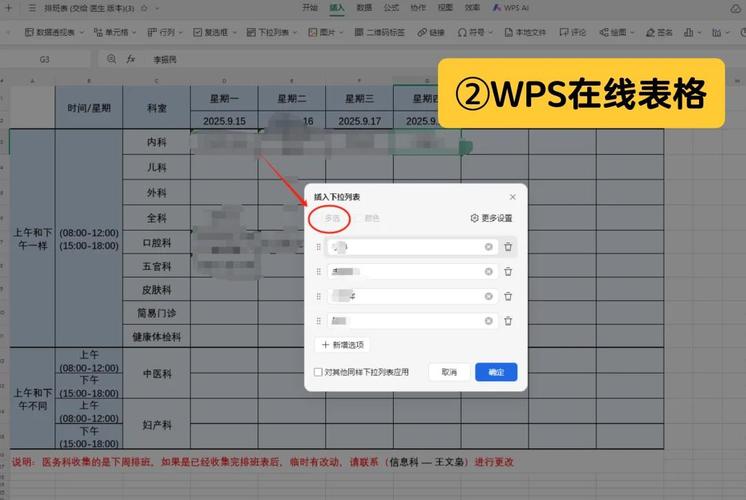
Task: Click the magnifier icon beside fx
Action: click(111, 59)
